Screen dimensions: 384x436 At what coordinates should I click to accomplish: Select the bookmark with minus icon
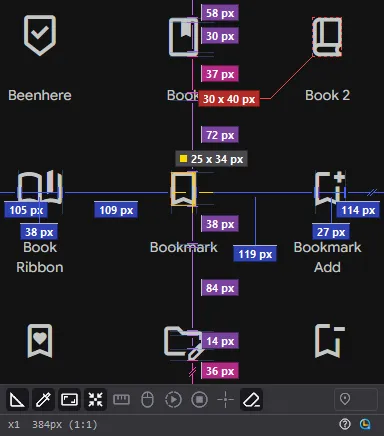click(x=330, y=340)
